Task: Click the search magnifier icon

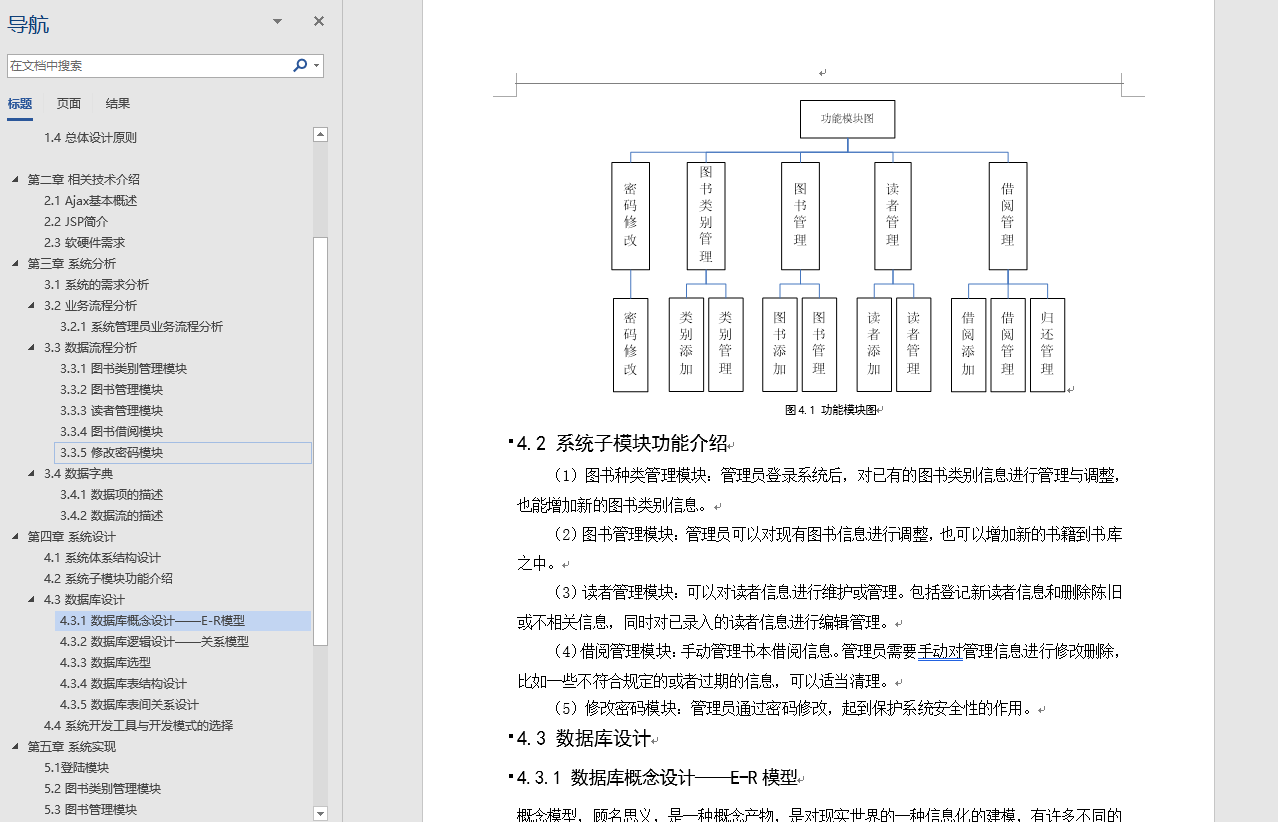Action: tap(300, 63)
